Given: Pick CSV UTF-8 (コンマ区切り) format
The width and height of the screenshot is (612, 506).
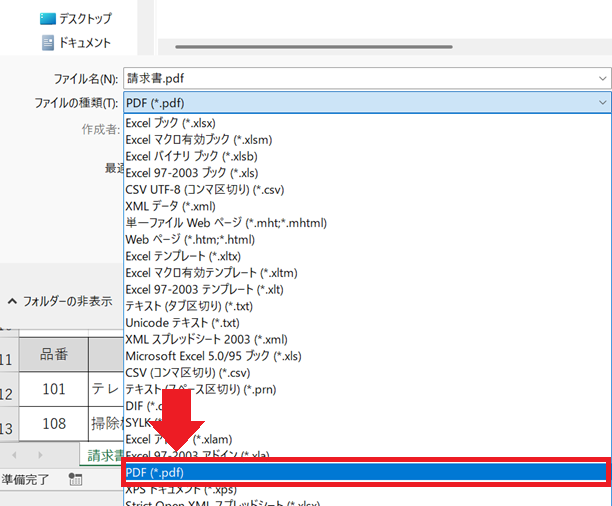Looking at the screenshot, I should coord(205,189).
